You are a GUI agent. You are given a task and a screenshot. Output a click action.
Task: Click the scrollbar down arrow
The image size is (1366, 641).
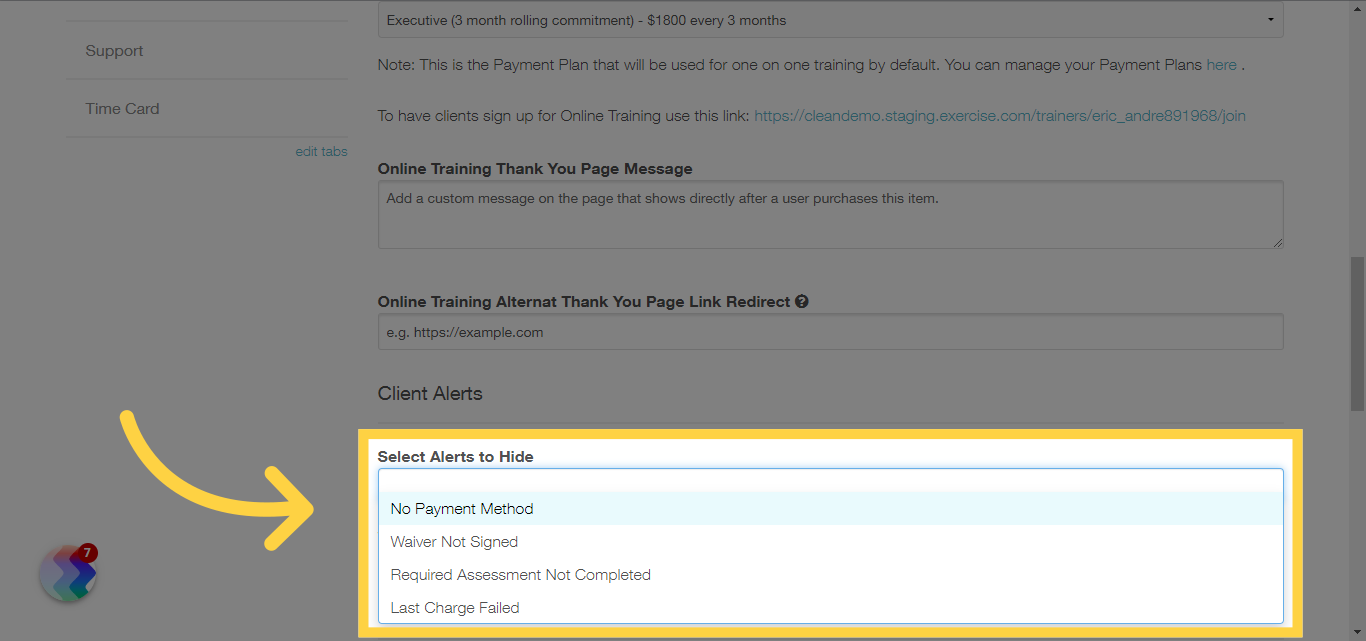[1358, 633]
